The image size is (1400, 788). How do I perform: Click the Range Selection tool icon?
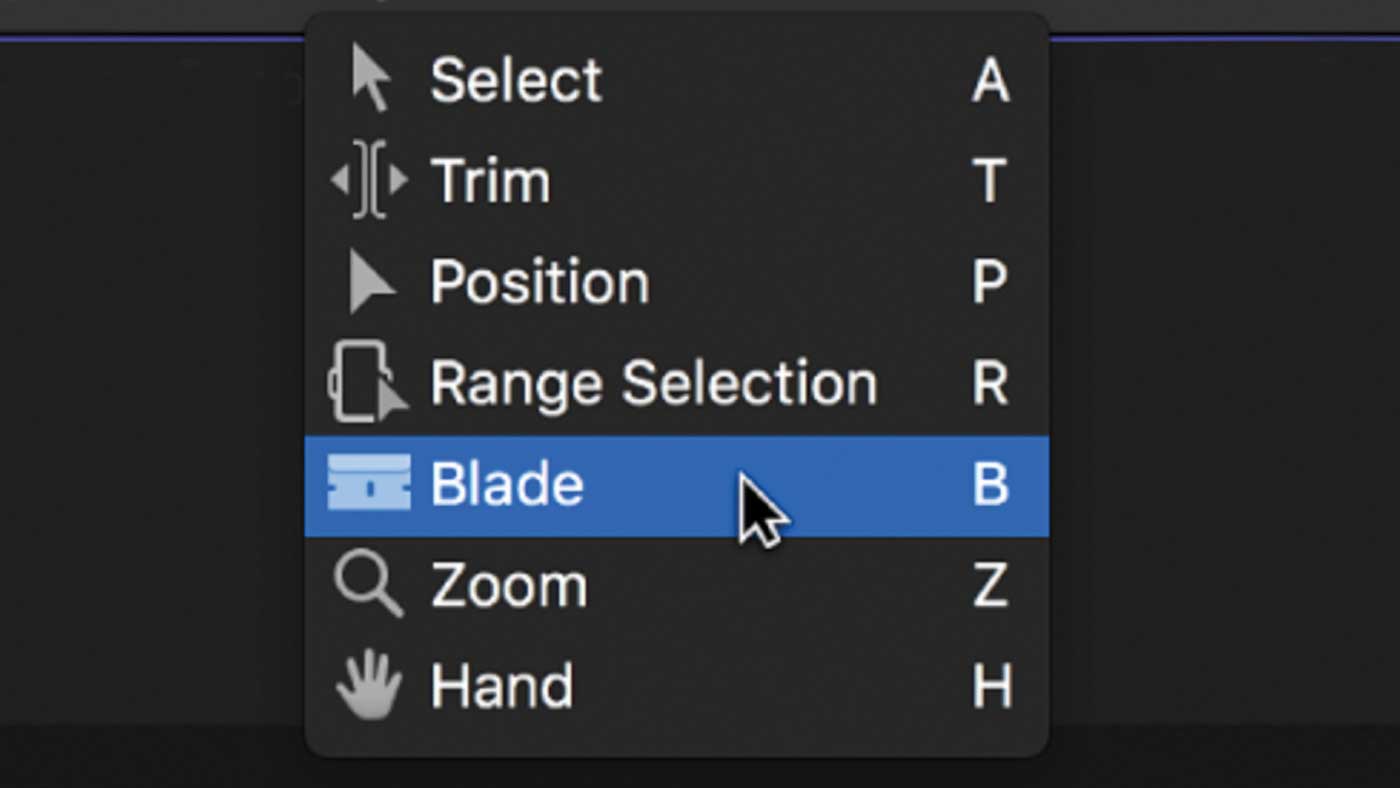coord(368,383)
